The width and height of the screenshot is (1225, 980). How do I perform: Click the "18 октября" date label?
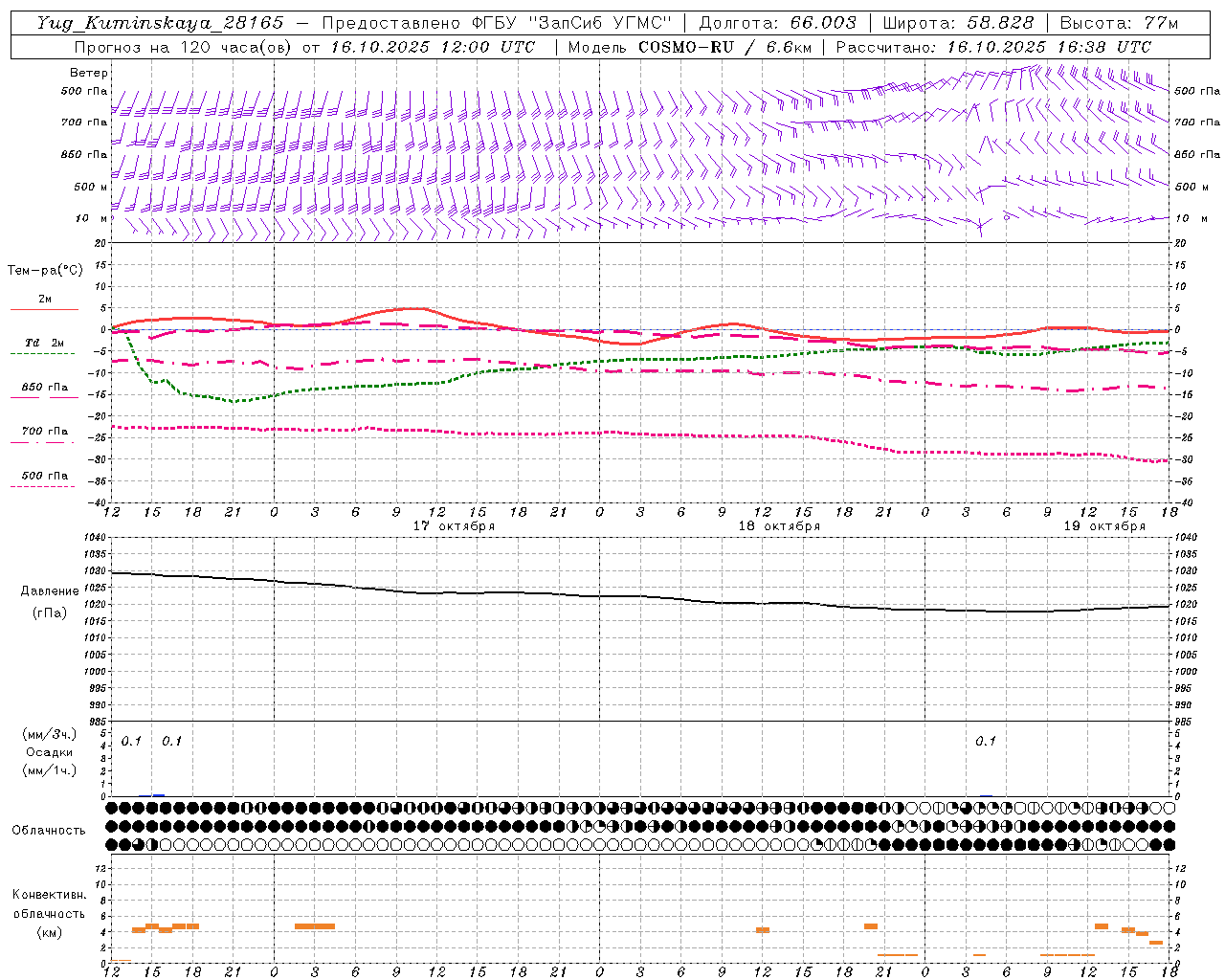click(779, 526)
